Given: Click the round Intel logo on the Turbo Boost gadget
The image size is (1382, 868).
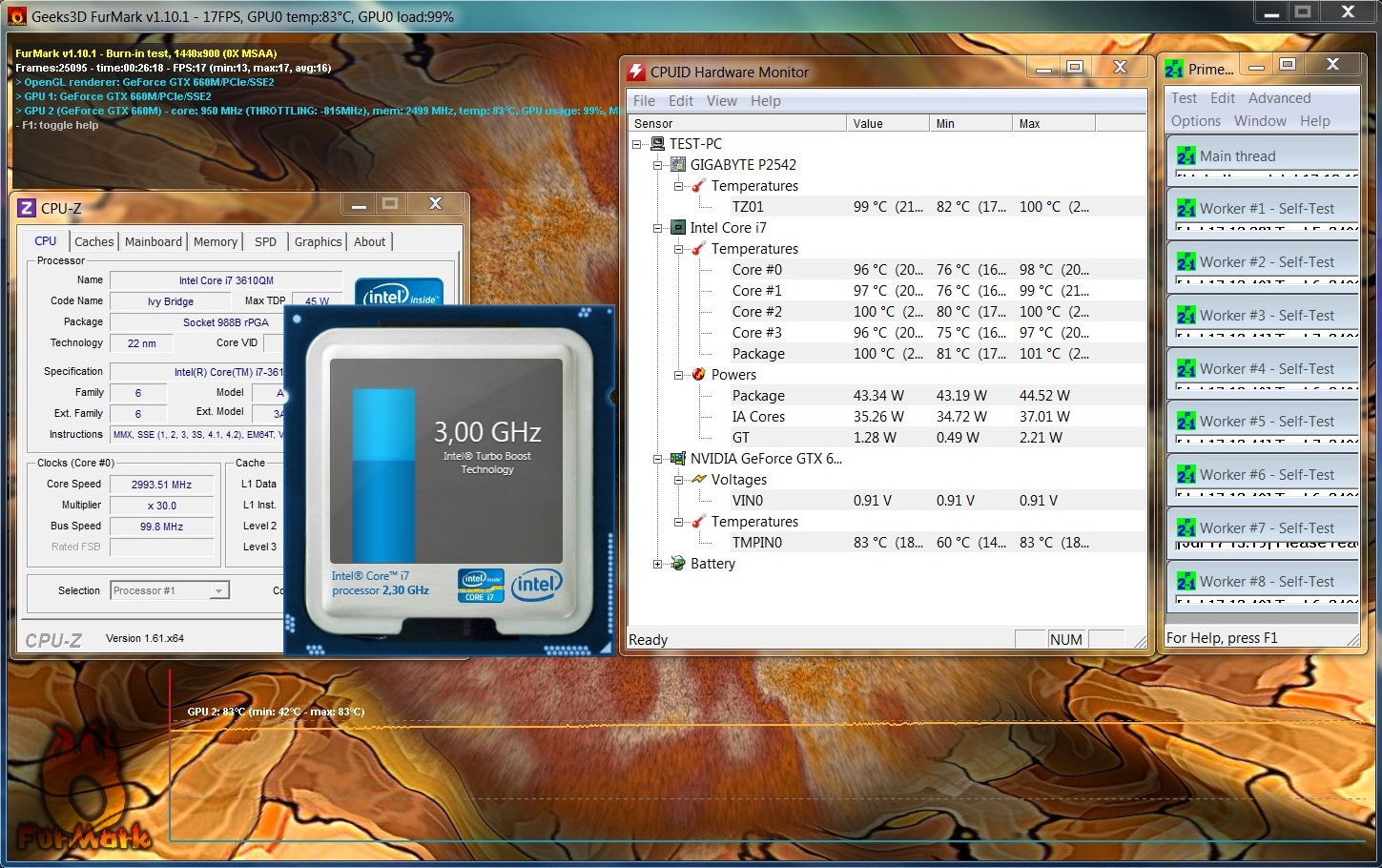Looking at the screenshot, I should [x=537, y=585].
